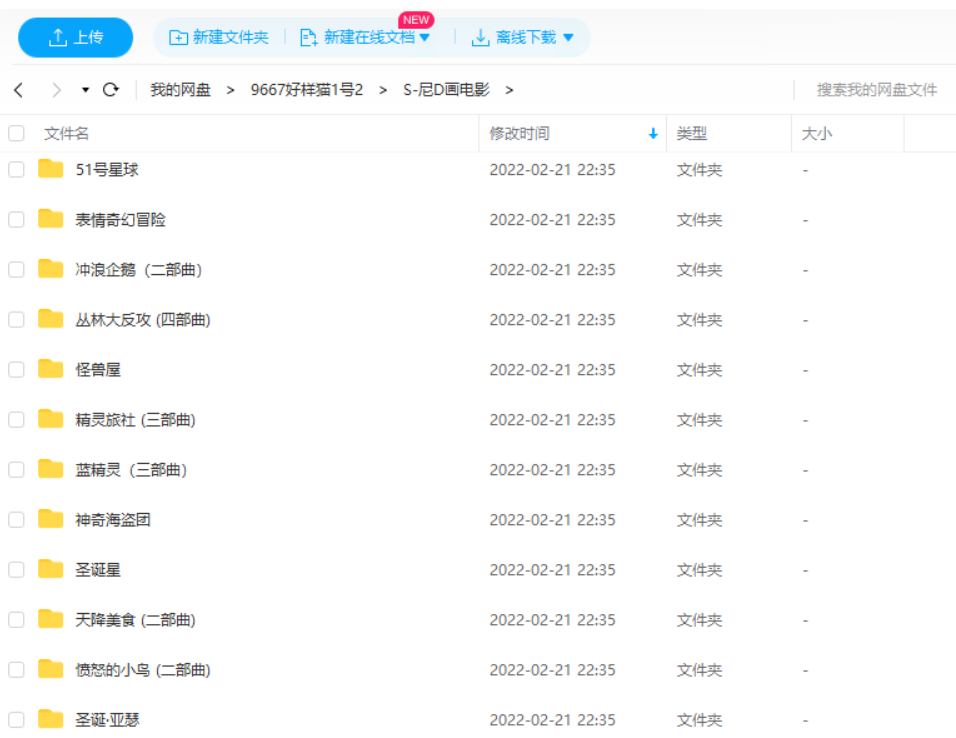
Task: Click the 新建文件夹 button
Action: click(219, 38)
